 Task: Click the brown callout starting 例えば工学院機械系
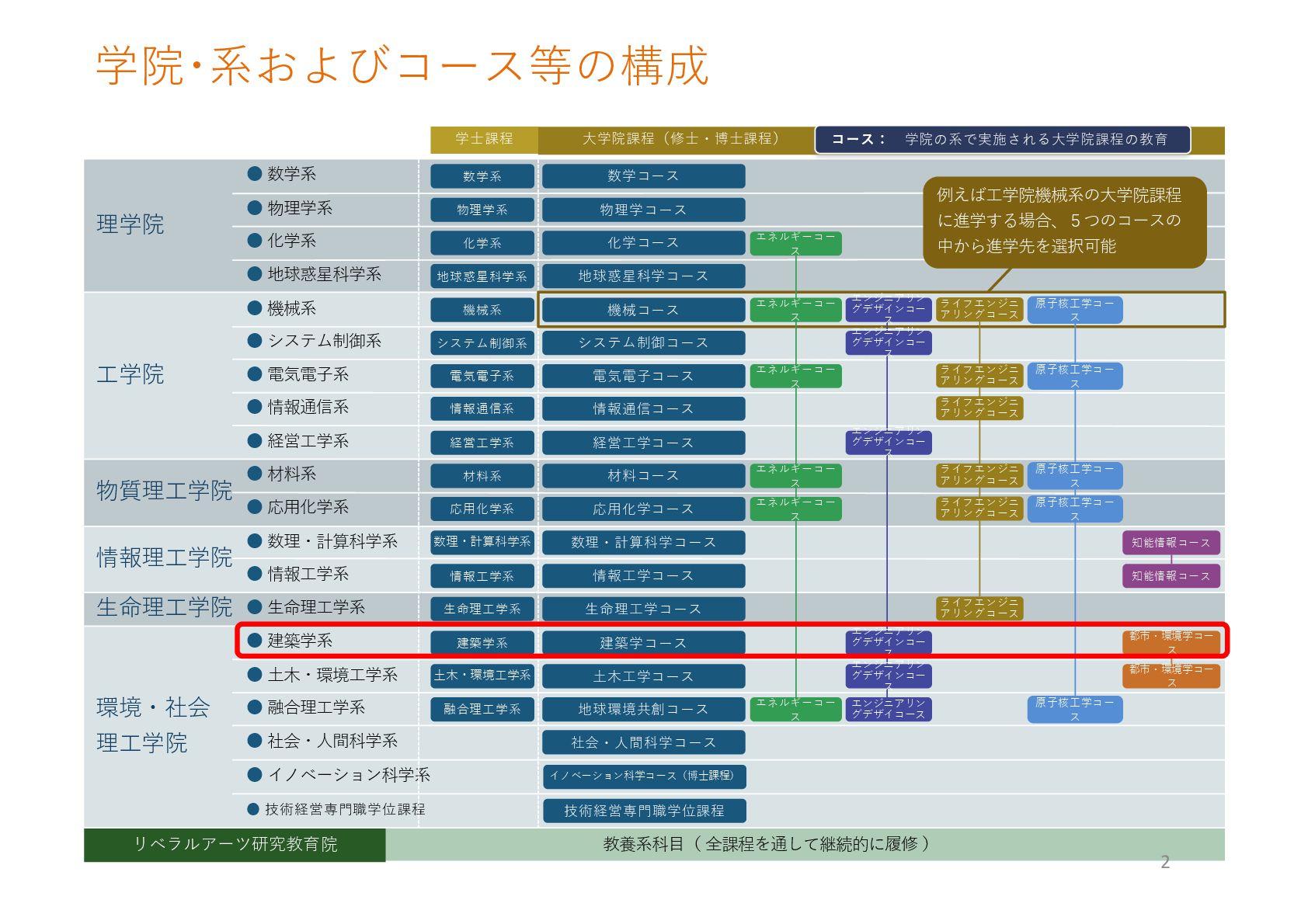1065,221
